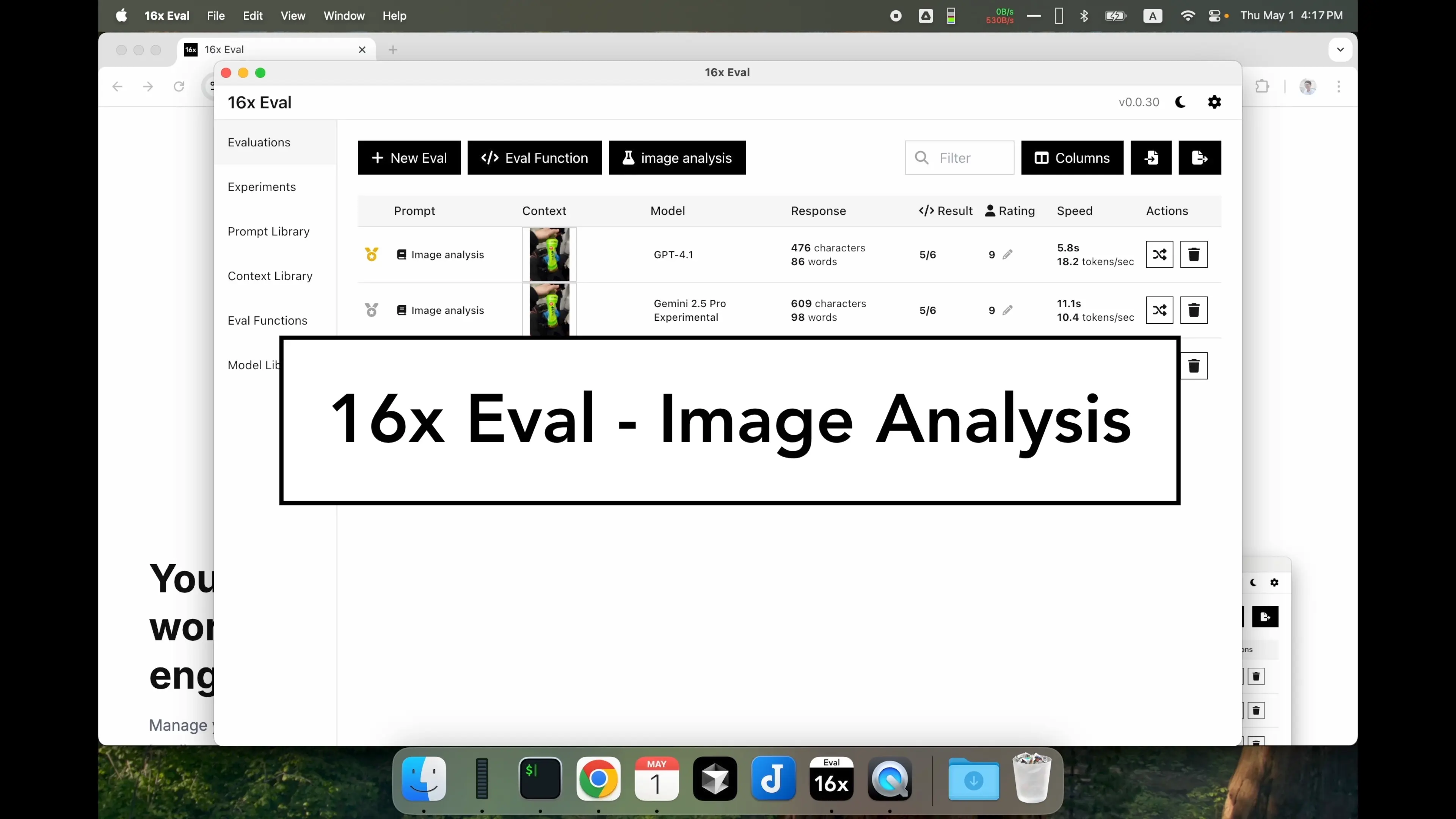Click the Response column header
This screenshot has width=1456, height=819.
819,211
